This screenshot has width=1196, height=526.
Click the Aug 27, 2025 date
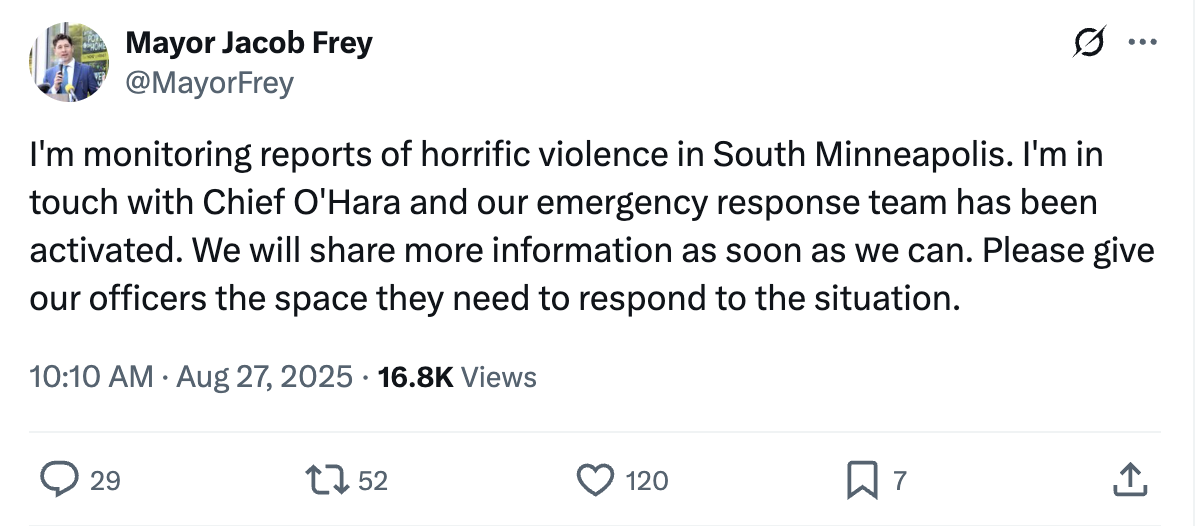click(x=264, y=377)
